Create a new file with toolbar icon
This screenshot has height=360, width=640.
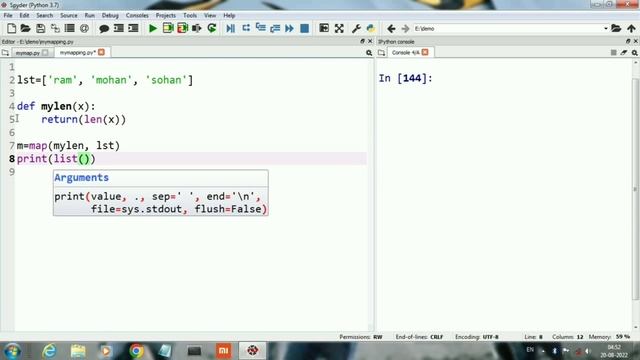coord(11,28)
